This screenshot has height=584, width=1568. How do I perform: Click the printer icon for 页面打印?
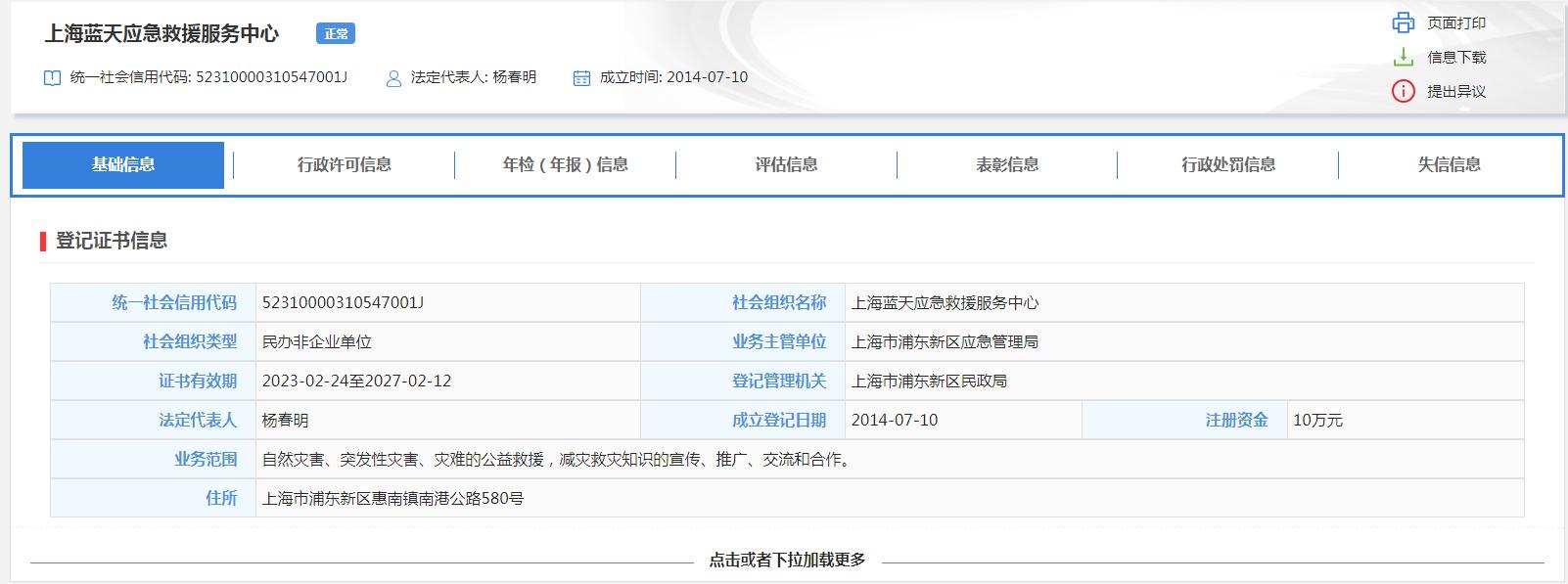pyautogui.click(x=1403, y=22)
